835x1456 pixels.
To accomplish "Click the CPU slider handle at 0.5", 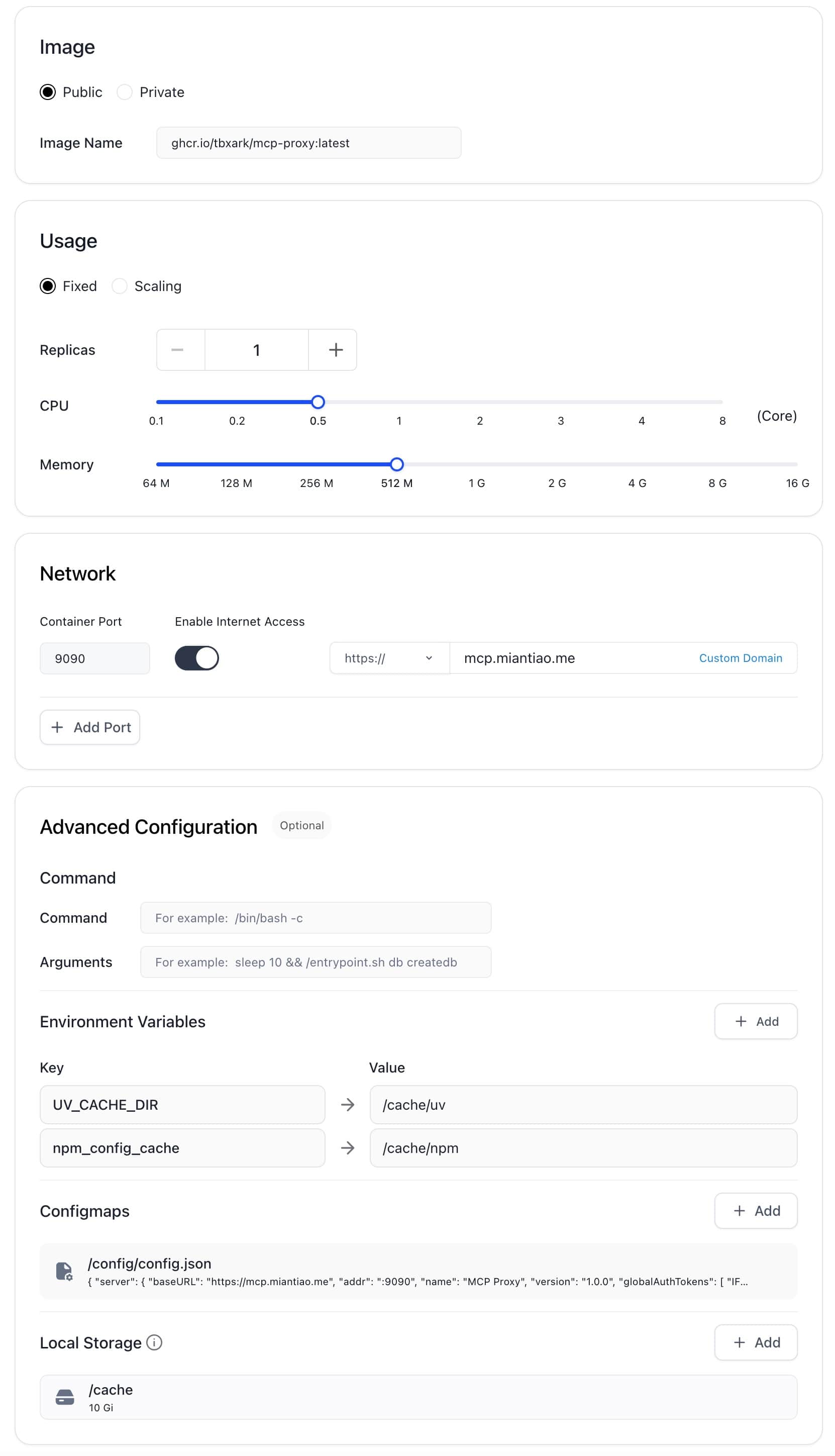I will tap(318, 402).
